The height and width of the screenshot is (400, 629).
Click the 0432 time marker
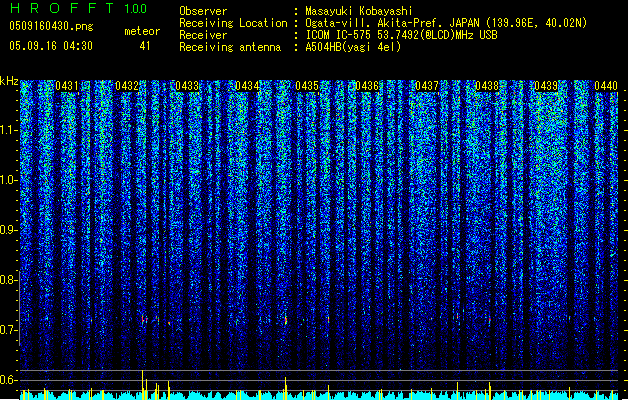pyautogui.click(x=127, y=86)
